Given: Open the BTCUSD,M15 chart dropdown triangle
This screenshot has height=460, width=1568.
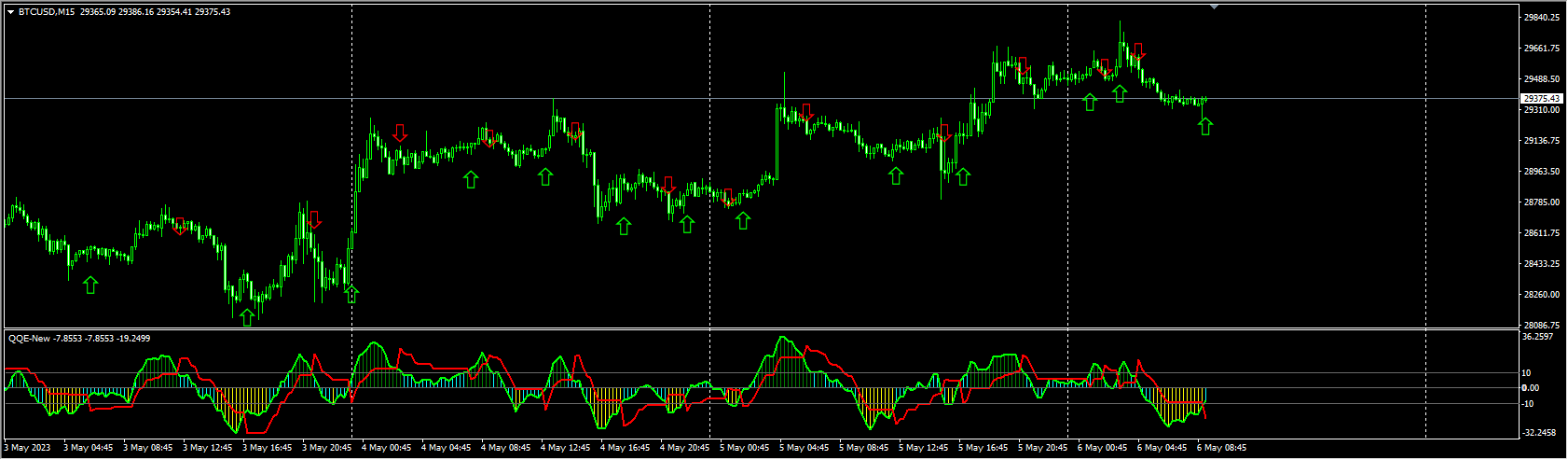Looking at the screenshot, I should (x=10, y=12).
